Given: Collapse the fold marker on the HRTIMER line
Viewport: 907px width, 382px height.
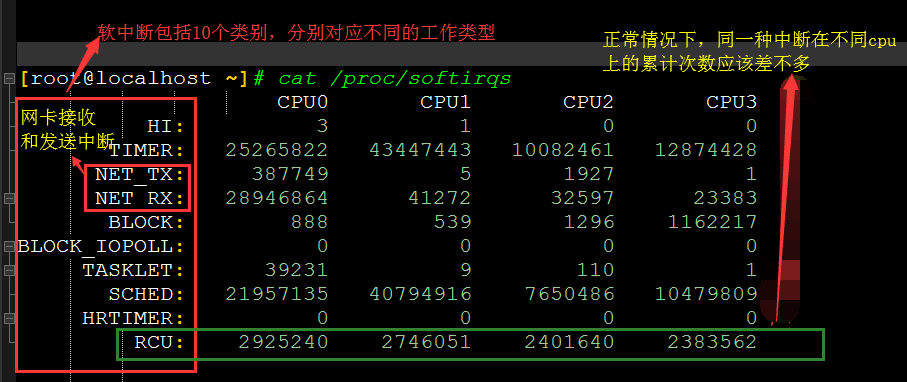Looking at the screenshot, I should (x=8, y=318).
